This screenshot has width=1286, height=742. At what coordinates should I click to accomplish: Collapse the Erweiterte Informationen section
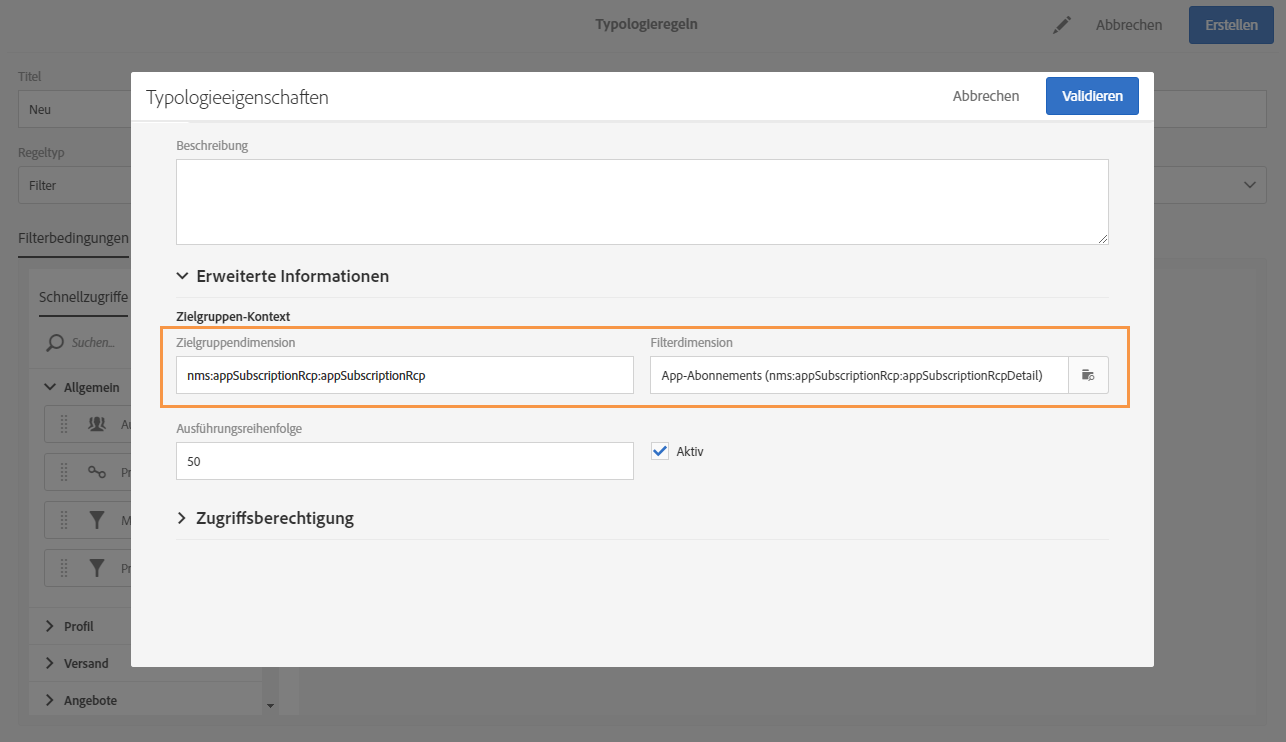point(182,276)
